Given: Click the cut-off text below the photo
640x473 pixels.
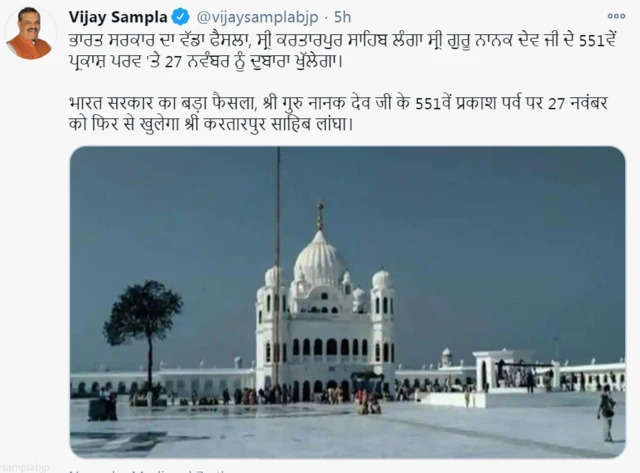Looking at the screenshot, I should [x=149, y=471].
